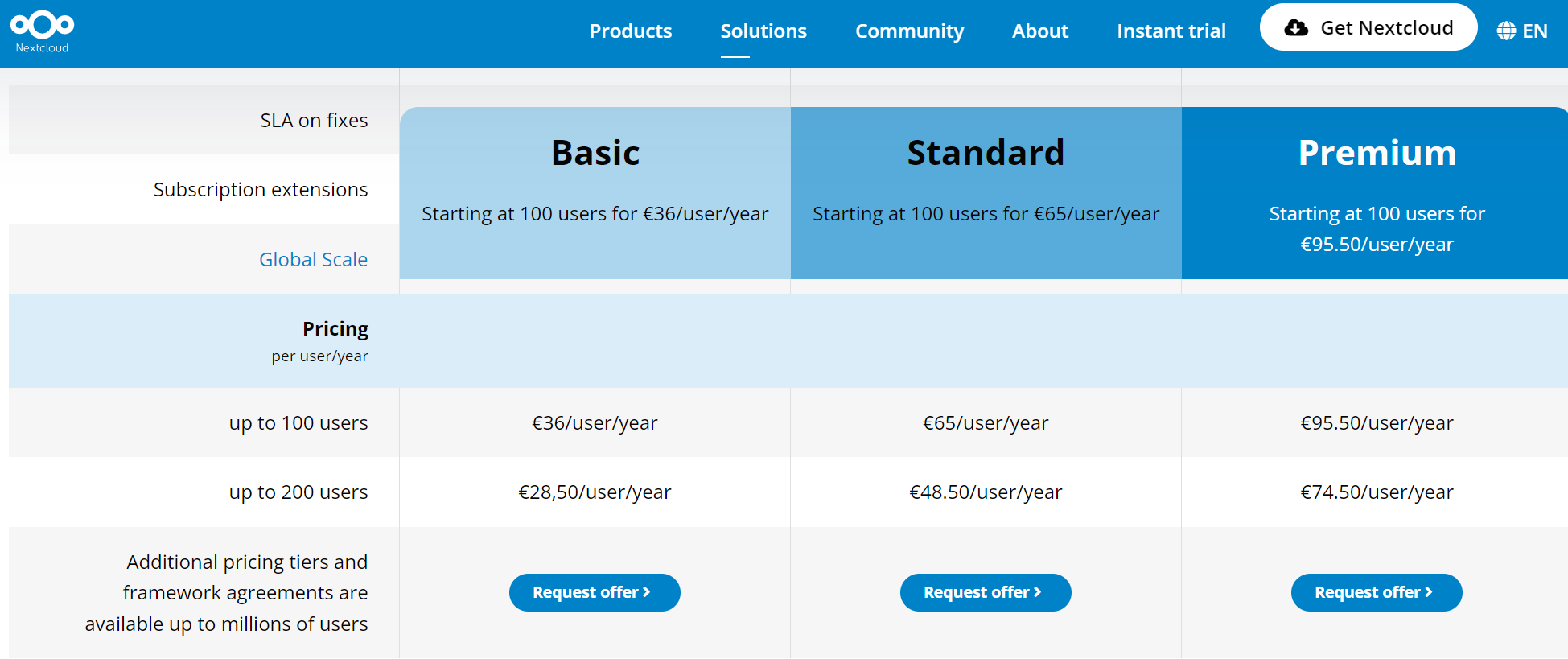Select the Basic plan header
The image size is (1568, 659).
[595, 153]
